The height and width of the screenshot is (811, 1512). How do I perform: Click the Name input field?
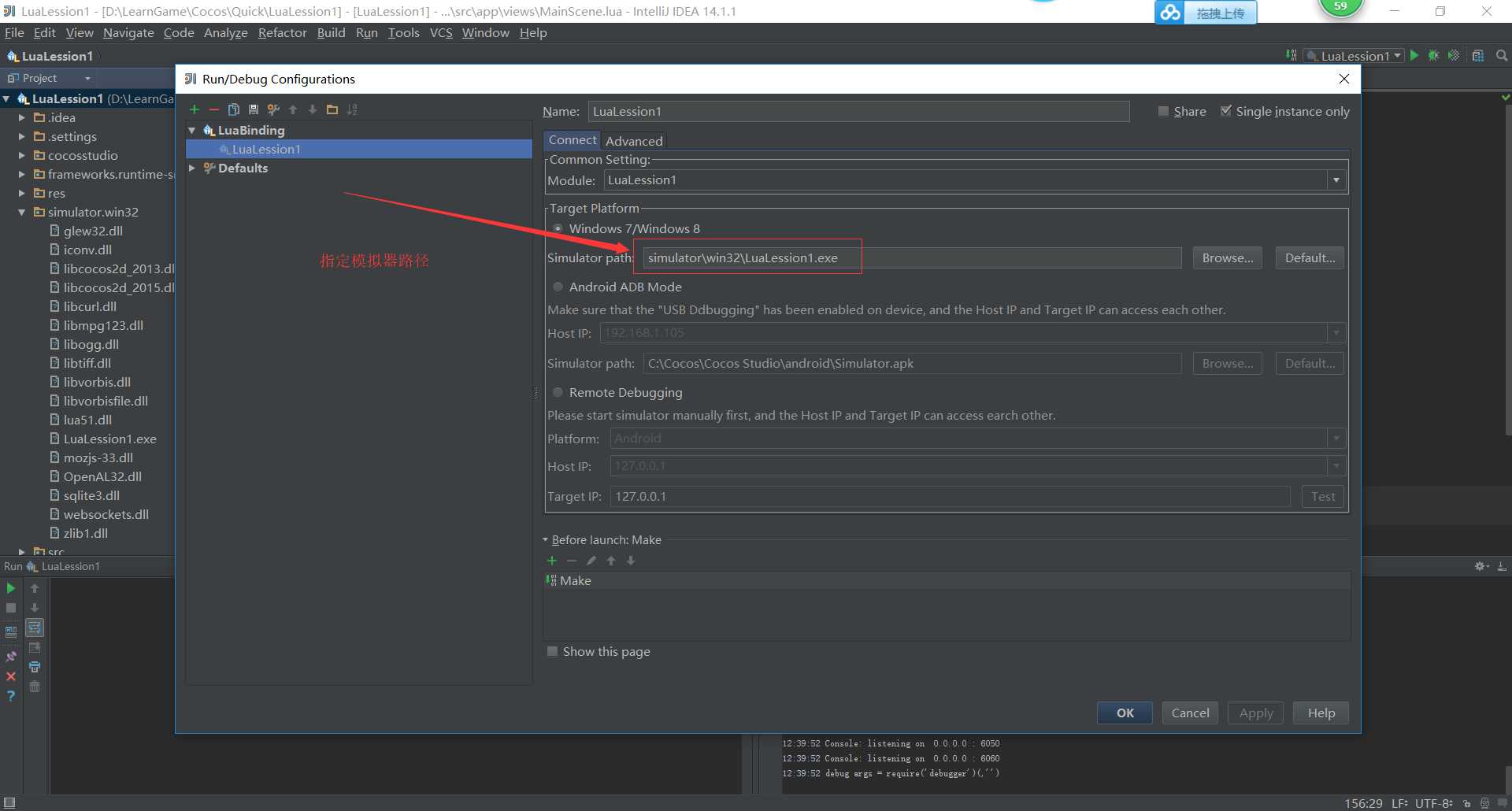click(858, 111)
